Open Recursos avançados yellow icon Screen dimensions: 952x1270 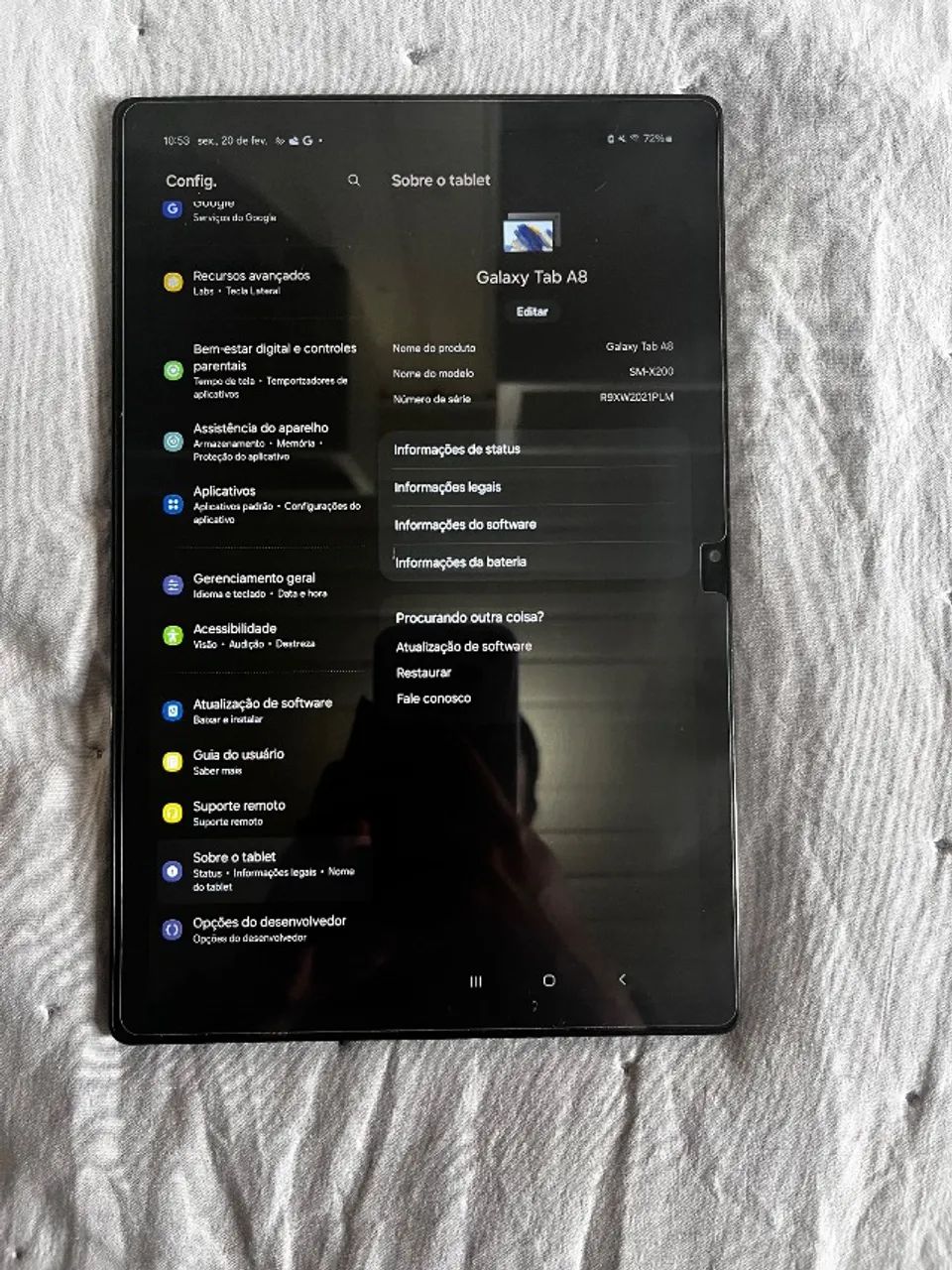point(174,282)
